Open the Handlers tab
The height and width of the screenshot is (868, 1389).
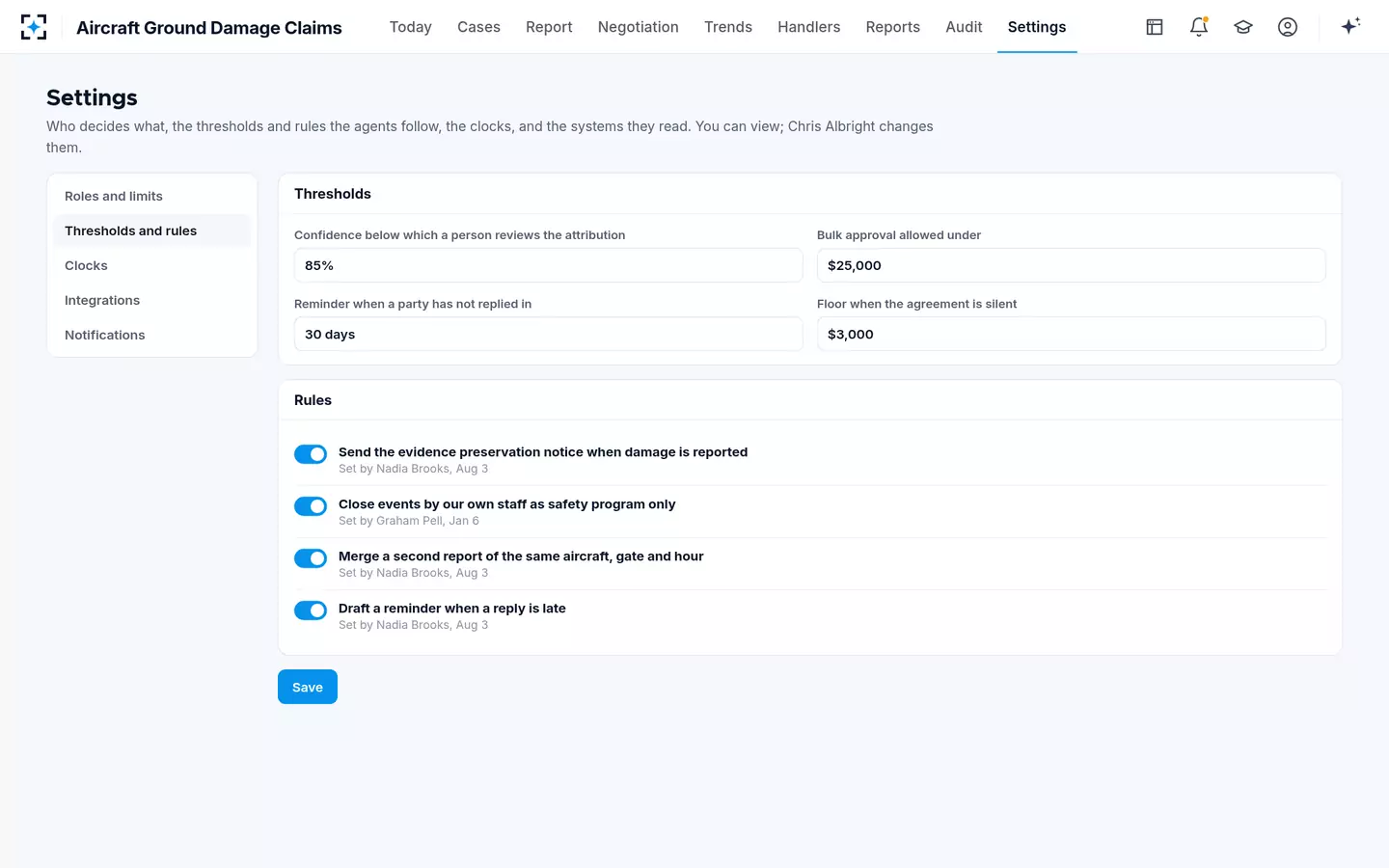click(808, 27)
